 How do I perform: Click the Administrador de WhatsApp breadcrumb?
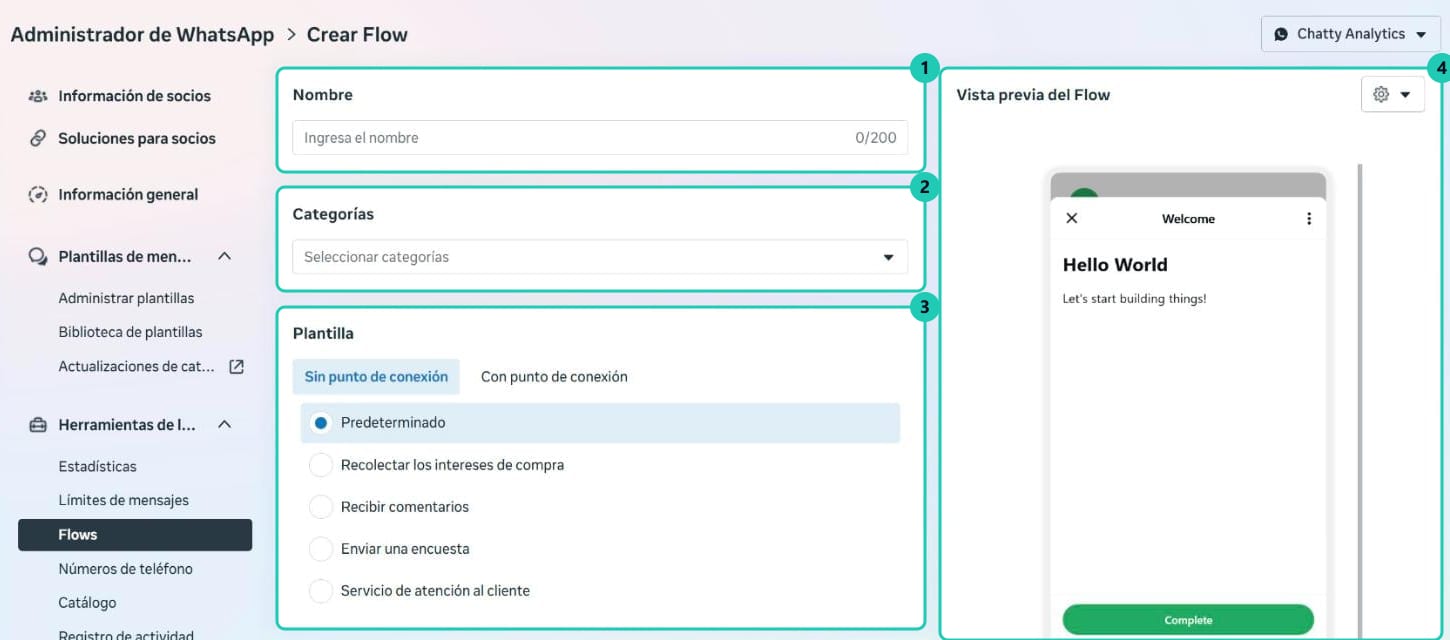pos(142,34)
